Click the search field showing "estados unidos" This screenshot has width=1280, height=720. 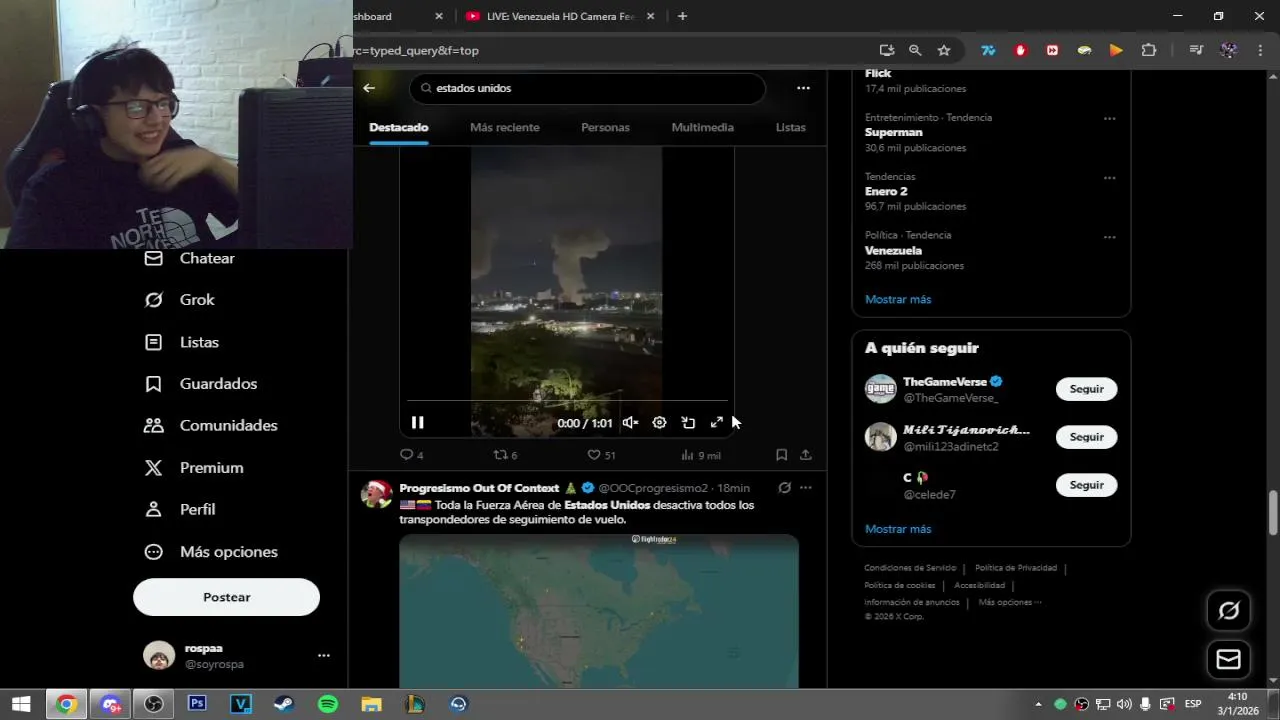(587, 88)
